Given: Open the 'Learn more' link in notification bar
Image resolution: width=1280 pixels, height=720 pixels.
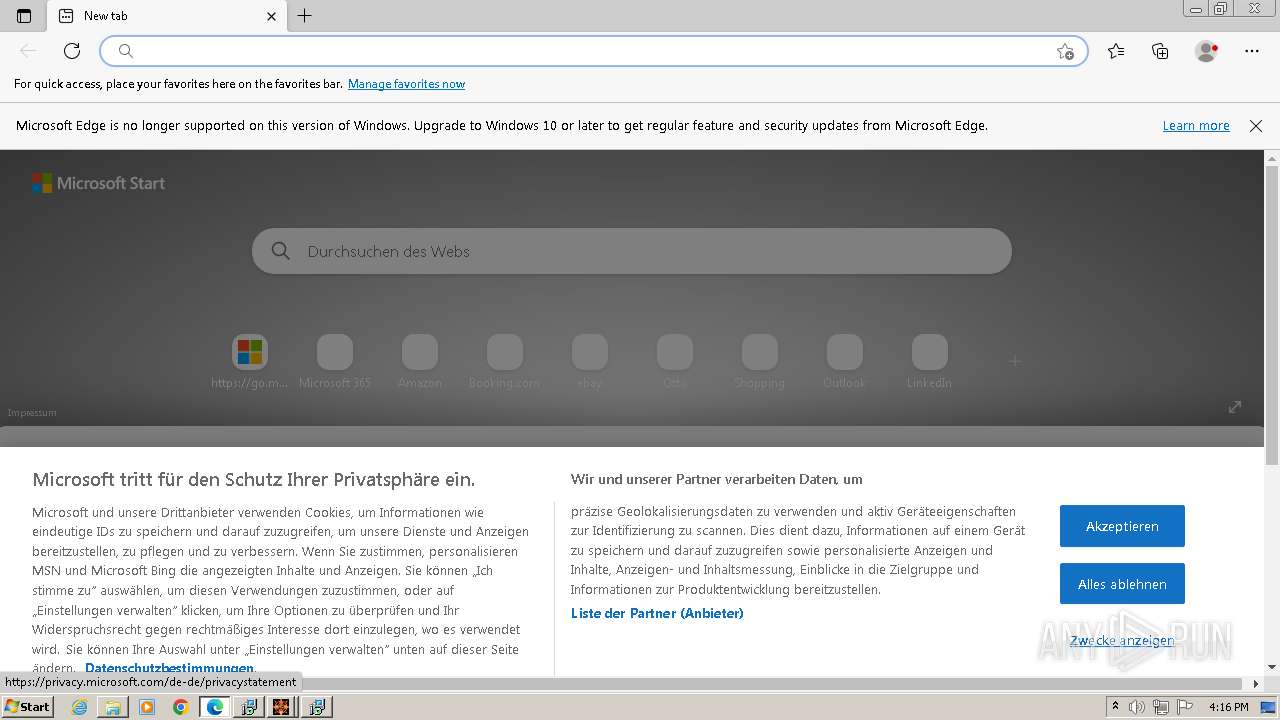Looking at the screenshot, I should [1196, 126].
